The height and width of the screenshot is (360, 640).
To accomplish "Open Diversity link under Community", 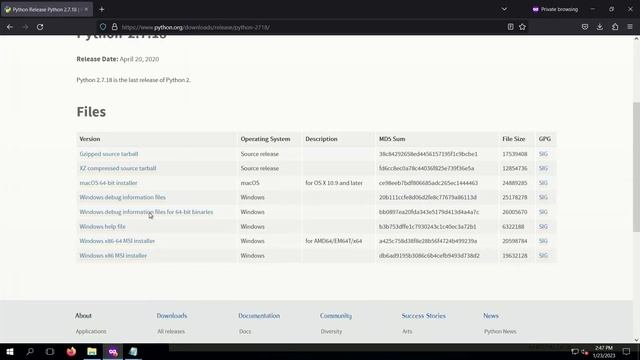I will point(331,331).
